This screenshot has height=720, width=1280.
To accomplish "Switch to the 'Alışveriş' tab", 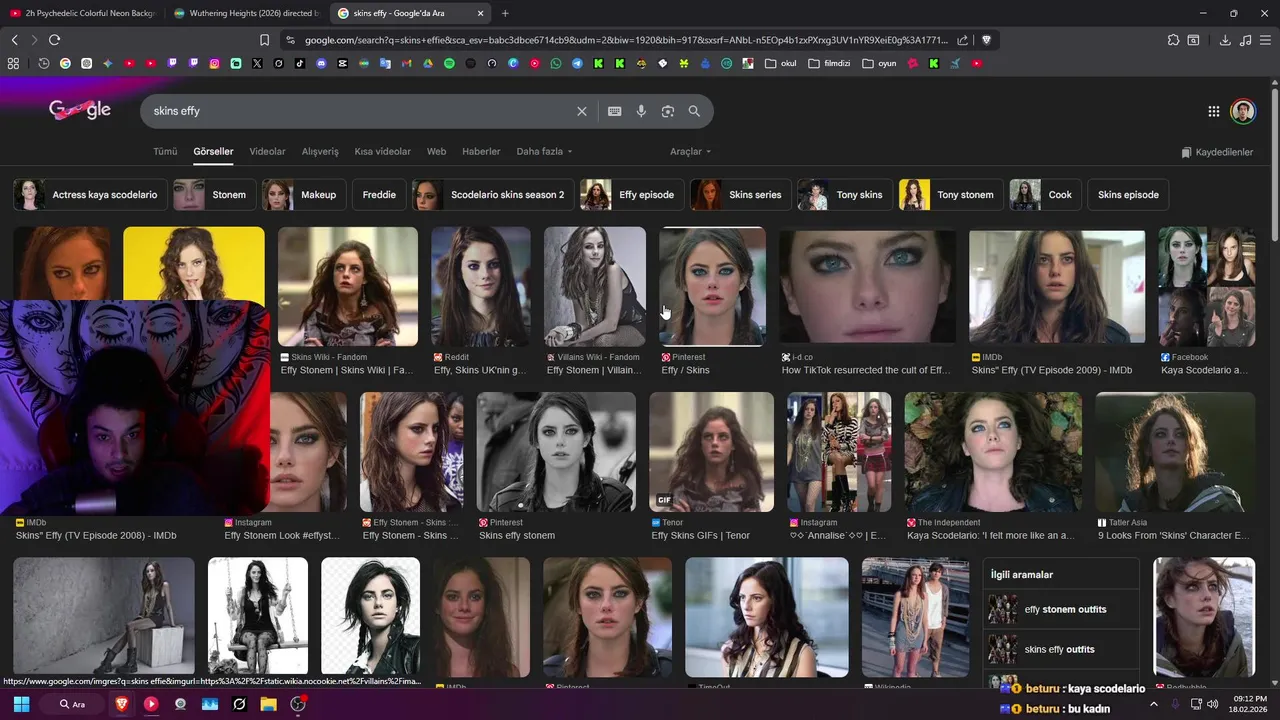I will point(320,152).
